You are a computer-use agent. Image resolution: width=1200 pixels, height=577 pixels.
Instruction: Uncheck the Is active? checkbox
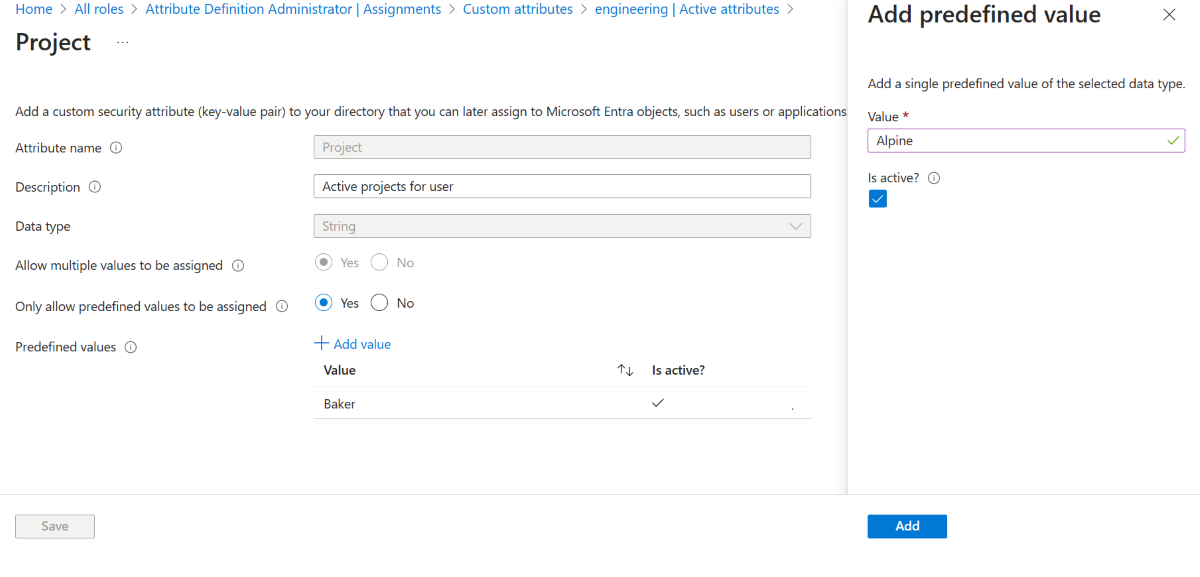pyautogui.click(x=877, y=199)
